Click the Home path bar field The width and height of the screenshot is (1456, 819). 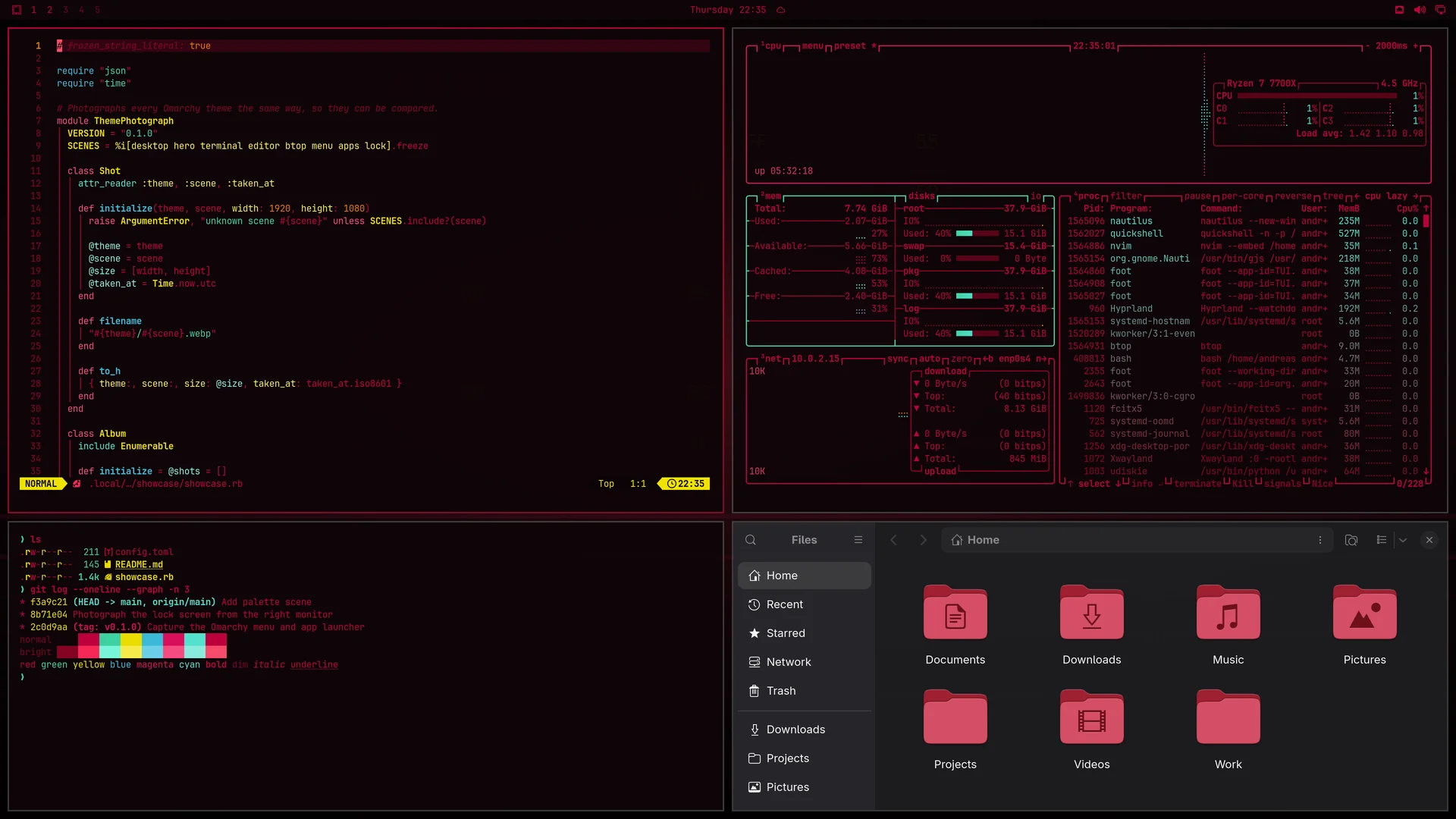1137,540
